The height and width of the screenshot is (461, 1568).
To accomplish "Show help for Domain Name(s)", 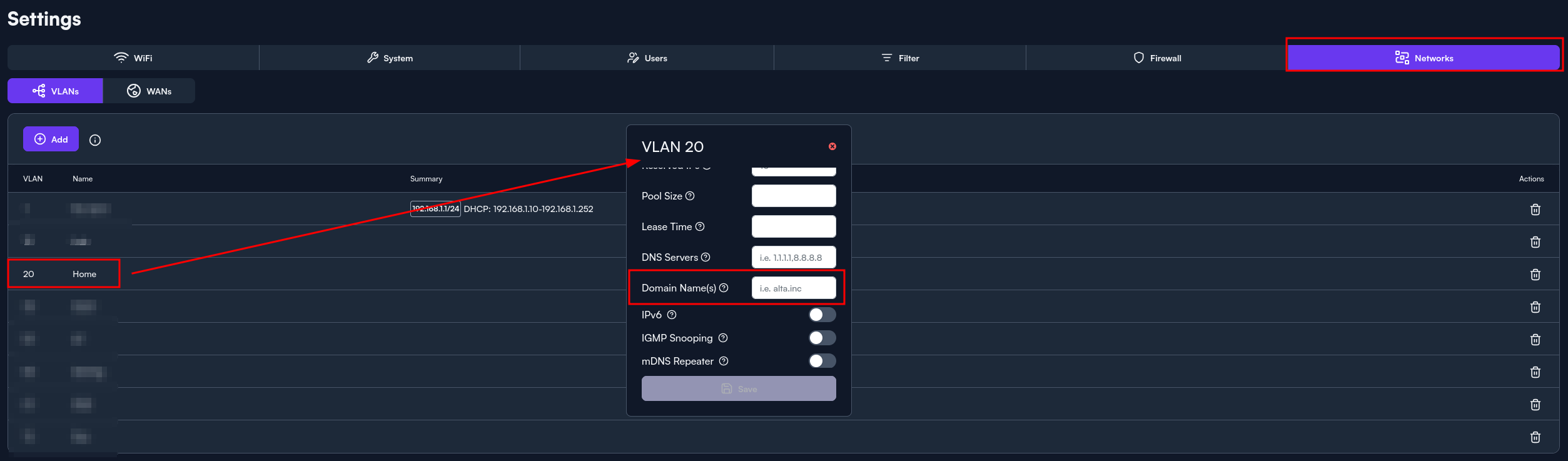I will tap(724, 288).
